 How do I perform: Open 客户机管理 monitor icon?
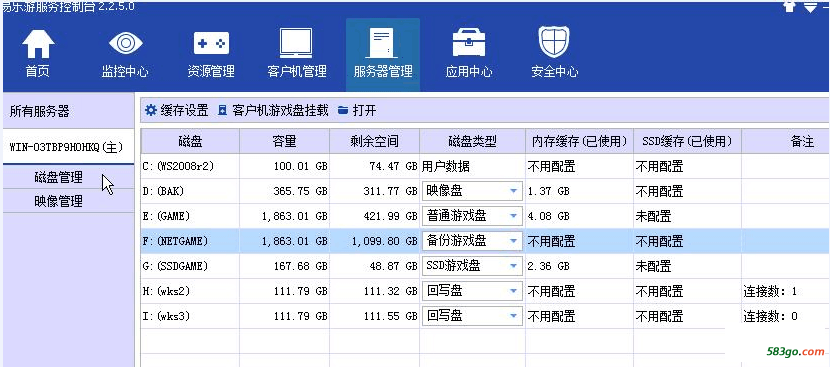(296, 54)
